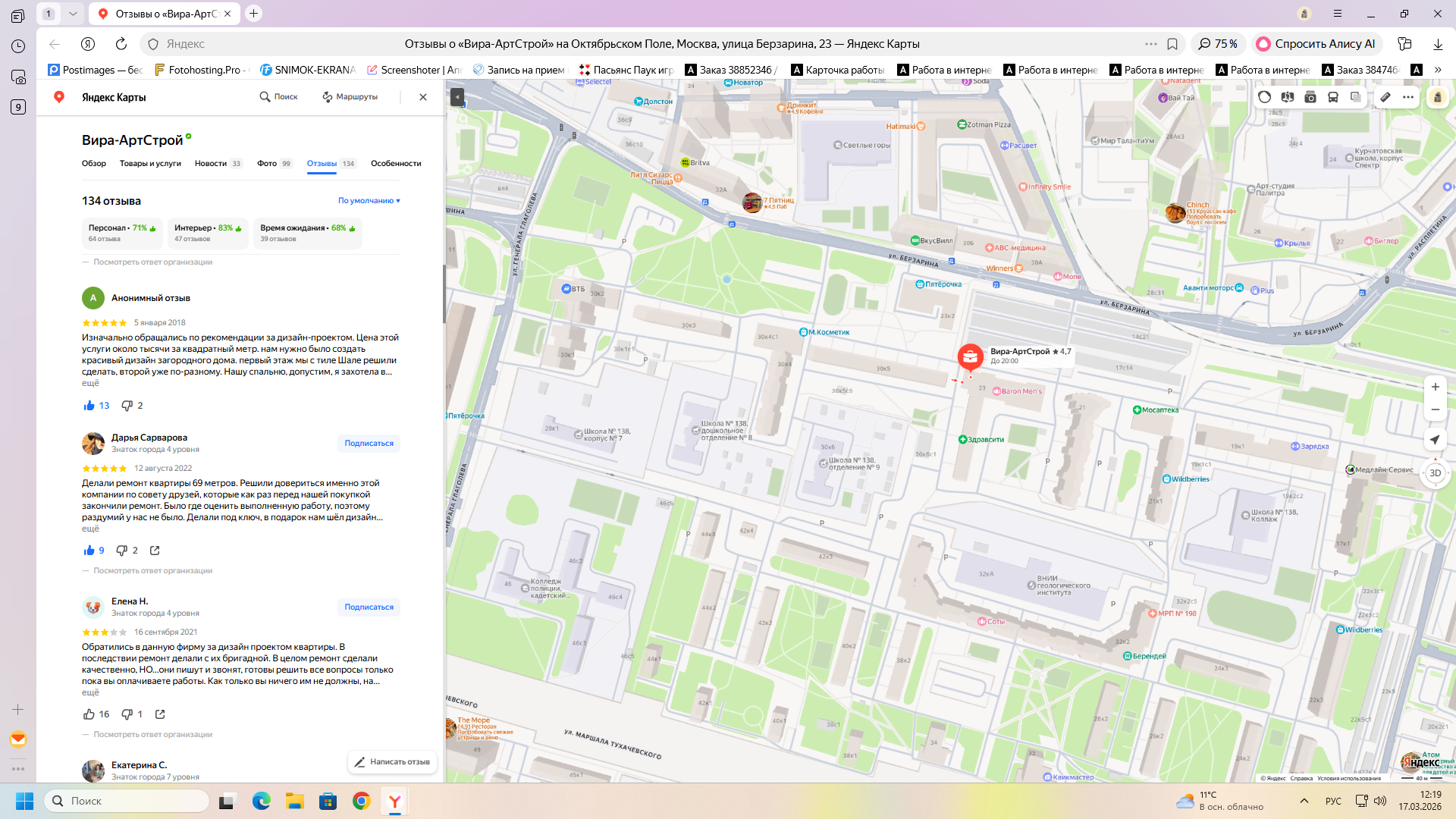Click the my location arrow icon
This screenshot has width=1456, height=819.
pos(1435,440)
